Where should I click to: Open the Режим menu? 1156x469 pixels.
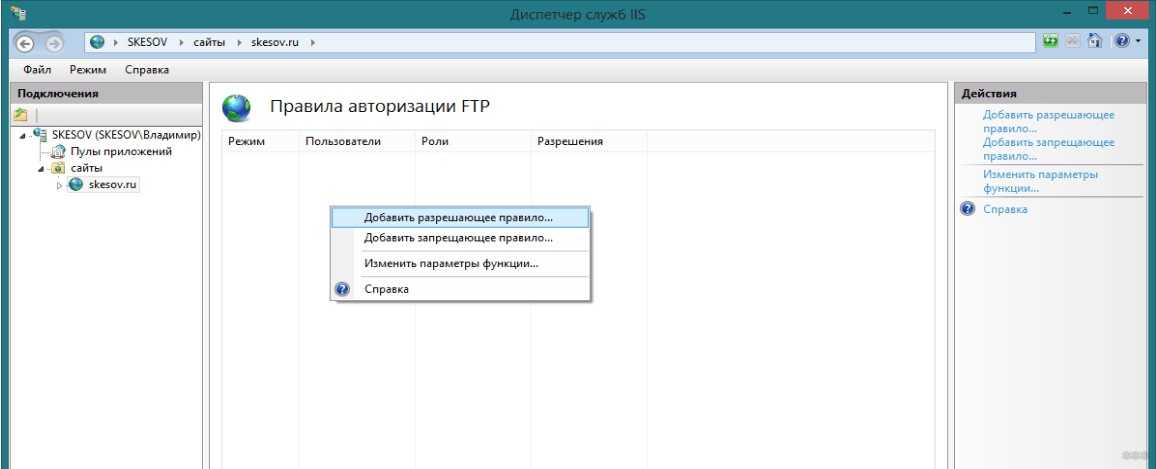88,70
